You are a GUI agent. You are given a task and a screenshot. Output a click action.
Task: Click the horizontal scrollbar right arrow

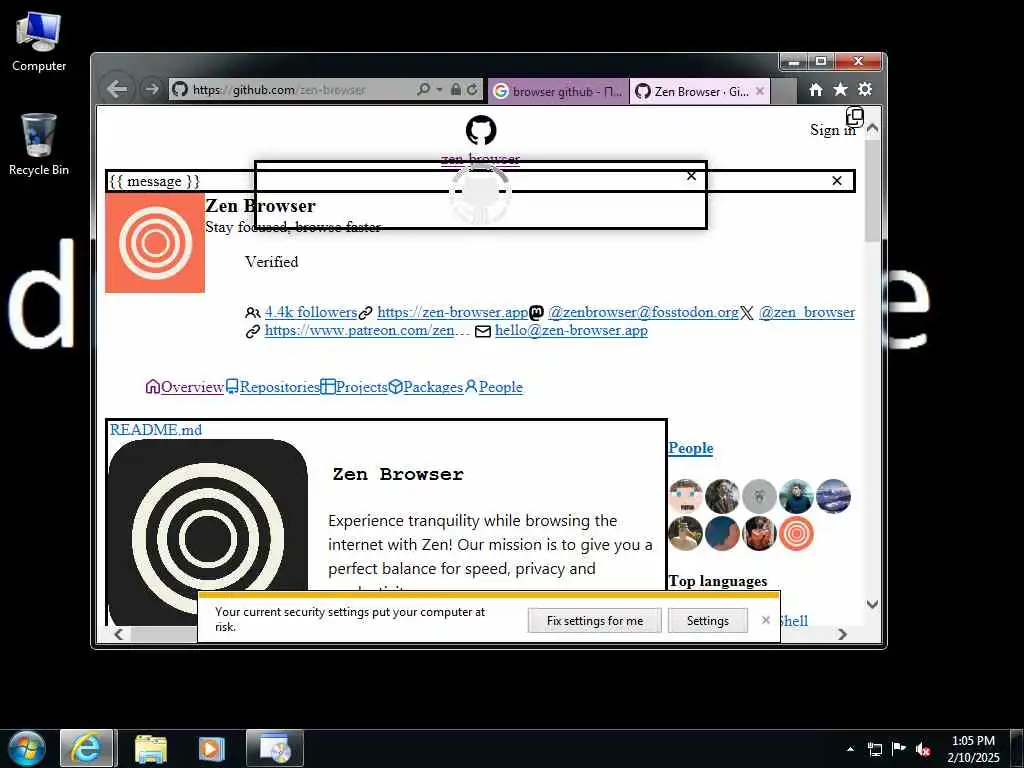[842, 634]
